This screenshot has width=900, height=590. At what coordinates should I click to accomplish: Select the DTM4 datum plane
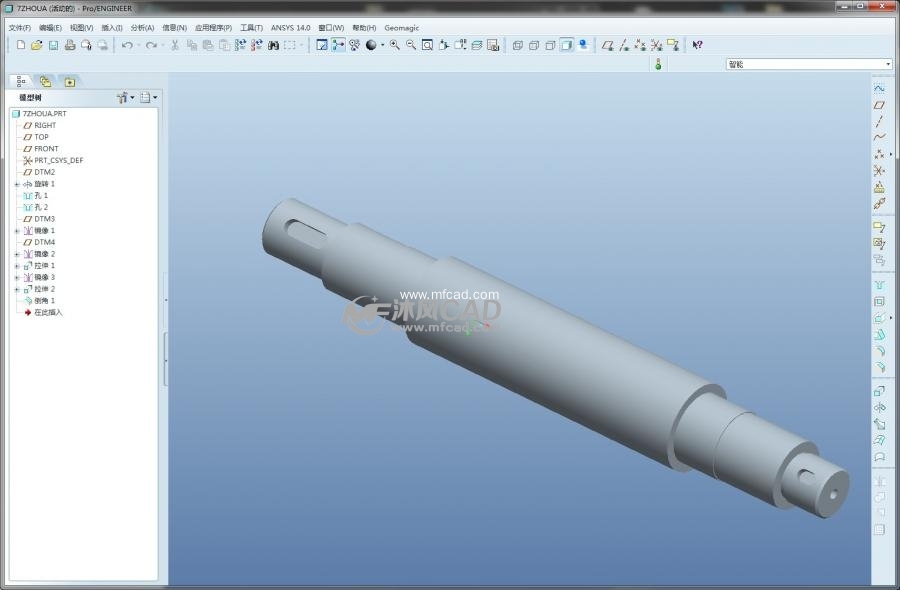pos(39,242)
